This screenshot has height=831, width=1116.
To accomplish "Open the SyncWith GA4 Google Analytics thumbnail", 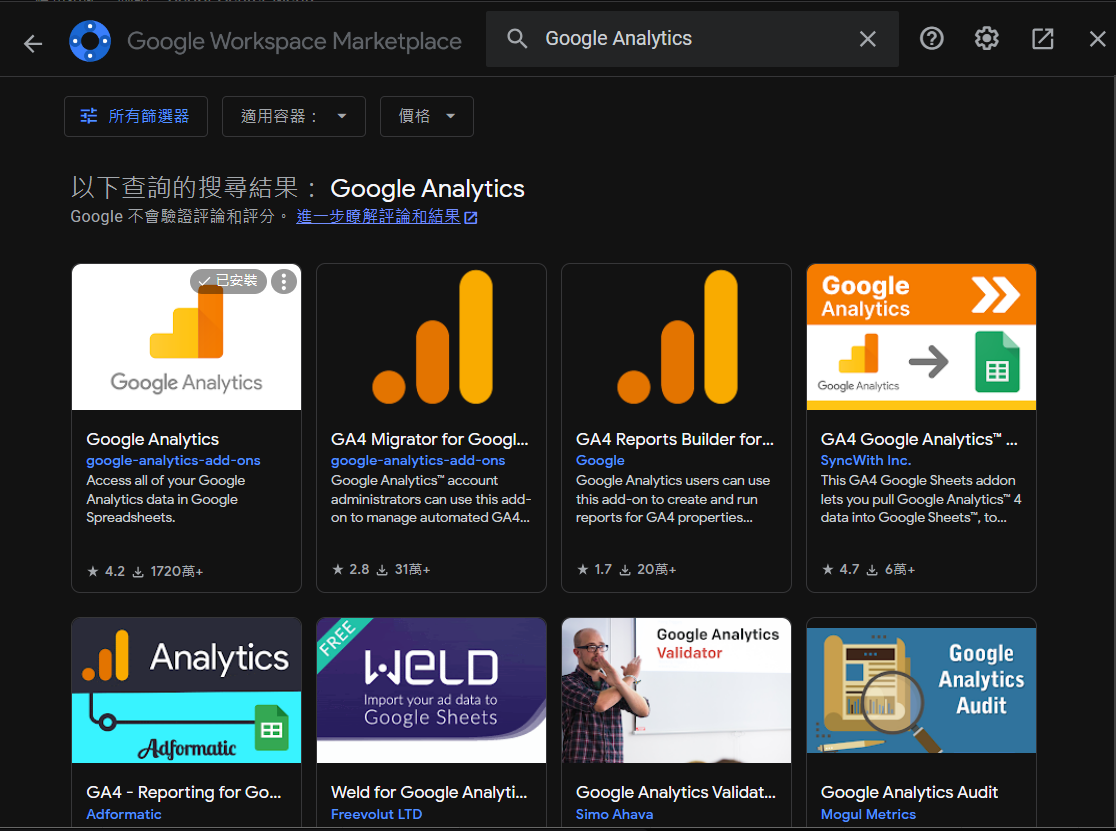I will [x=921, y=337].
